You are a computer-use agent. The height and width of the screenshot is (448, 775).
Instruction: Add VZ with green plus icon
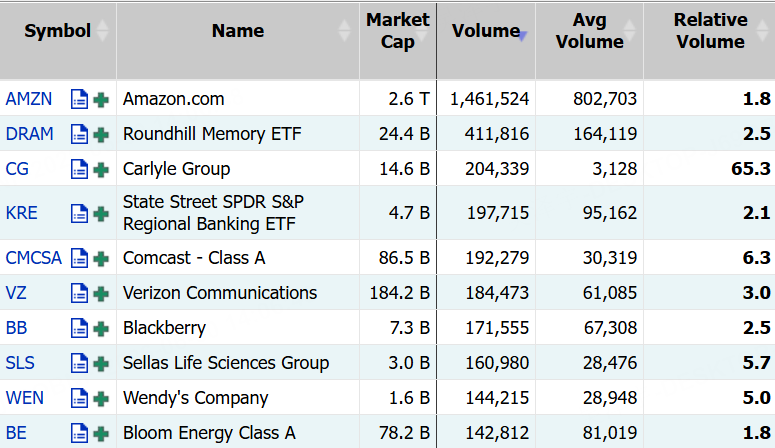[x=101, y=294]
